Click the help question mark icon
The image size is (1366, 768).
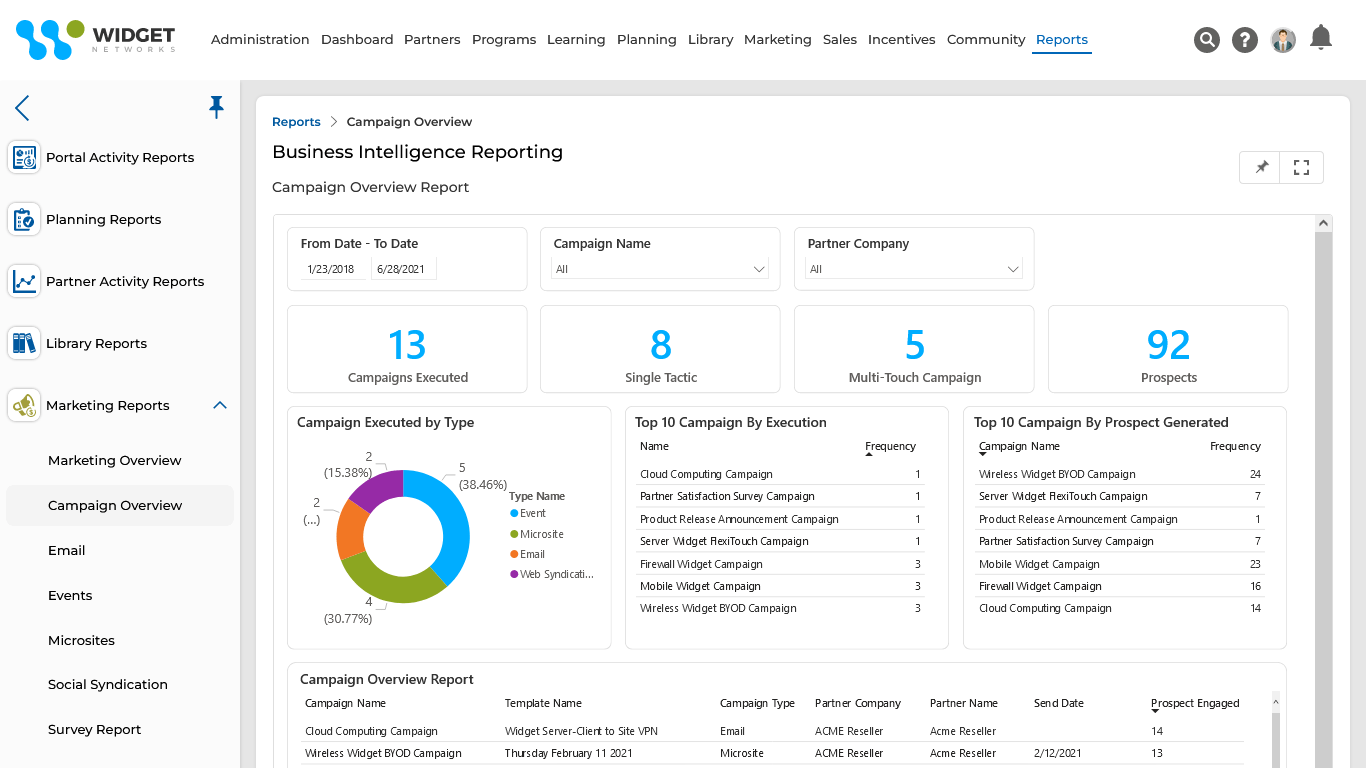tap(1244, 39)
